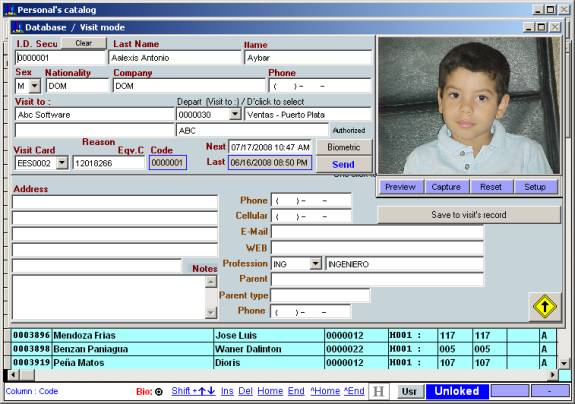
Task: Open the Sex dropdown
Action: click(x=35, y=86)
